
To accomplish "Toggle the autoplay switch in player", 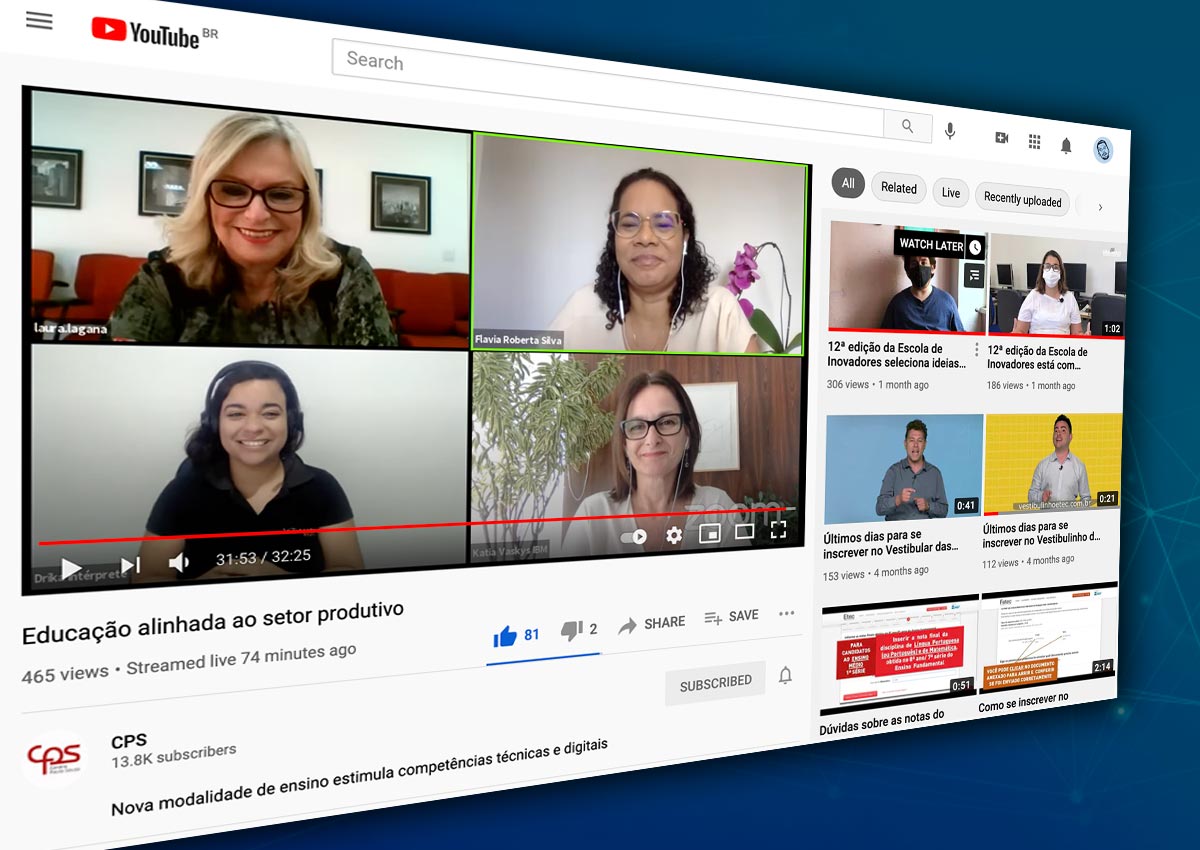I will pyautogui.click(x=634, y=537).
